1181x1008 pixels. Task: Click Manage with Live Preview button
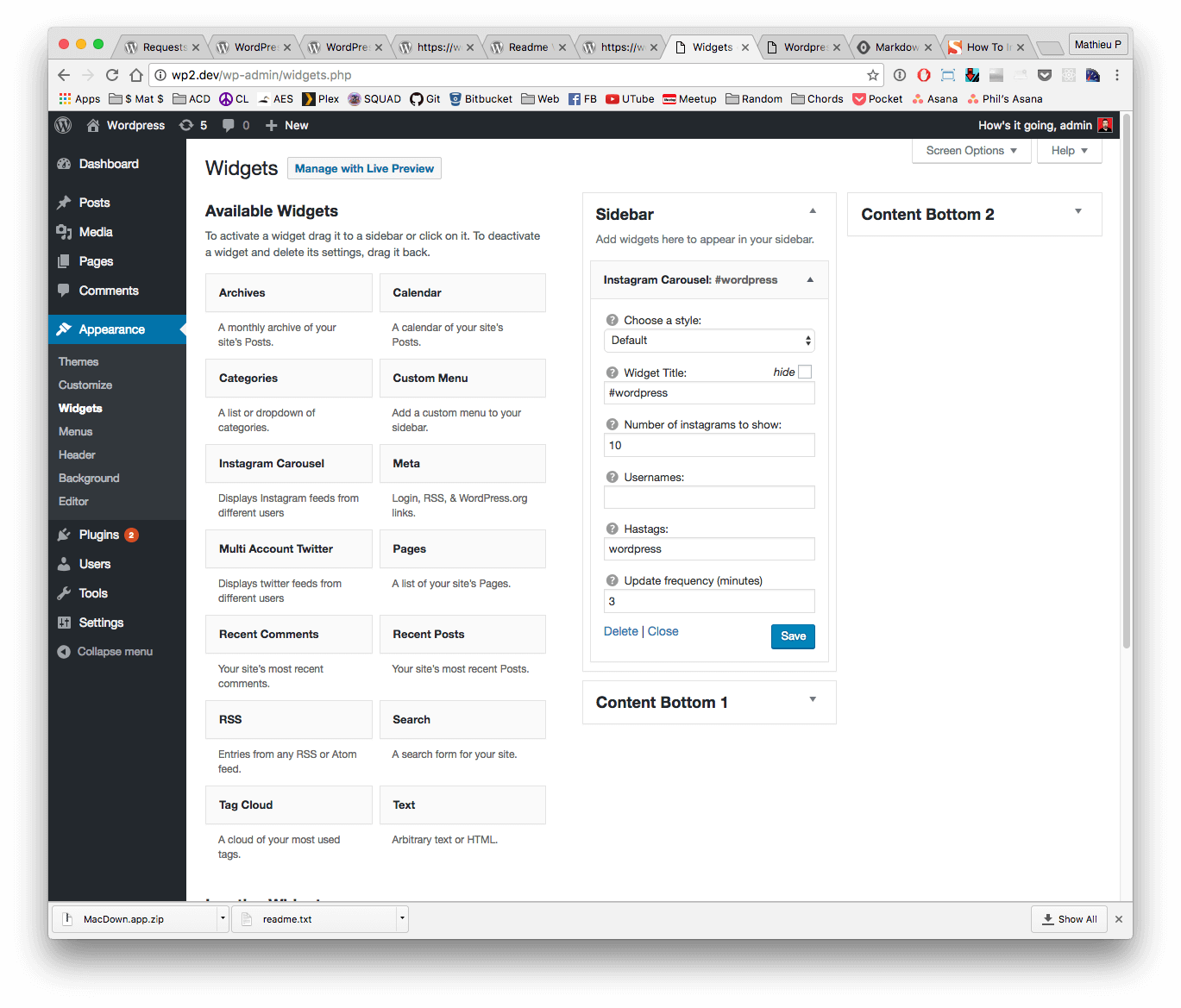364,168
